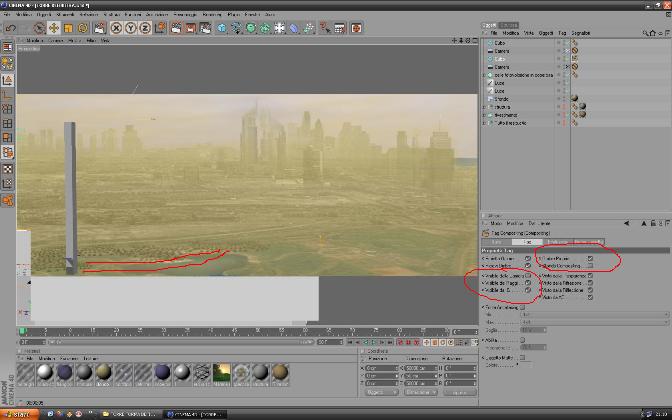The height and width of the screenshot is (420, 672).
Task: Click the Applica button in Coordinates panel
Action: click(x=459, y=392)
